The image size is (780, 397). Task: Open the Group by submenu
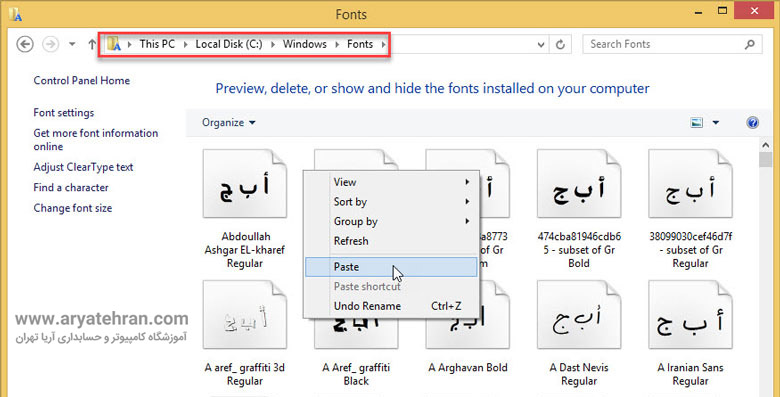tap(391, 221)
